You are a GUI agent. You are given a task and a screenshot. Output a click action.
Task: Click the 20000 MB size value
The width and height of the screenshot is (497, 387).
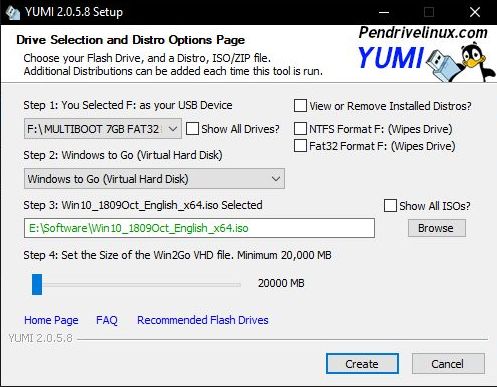coord(281,283)
